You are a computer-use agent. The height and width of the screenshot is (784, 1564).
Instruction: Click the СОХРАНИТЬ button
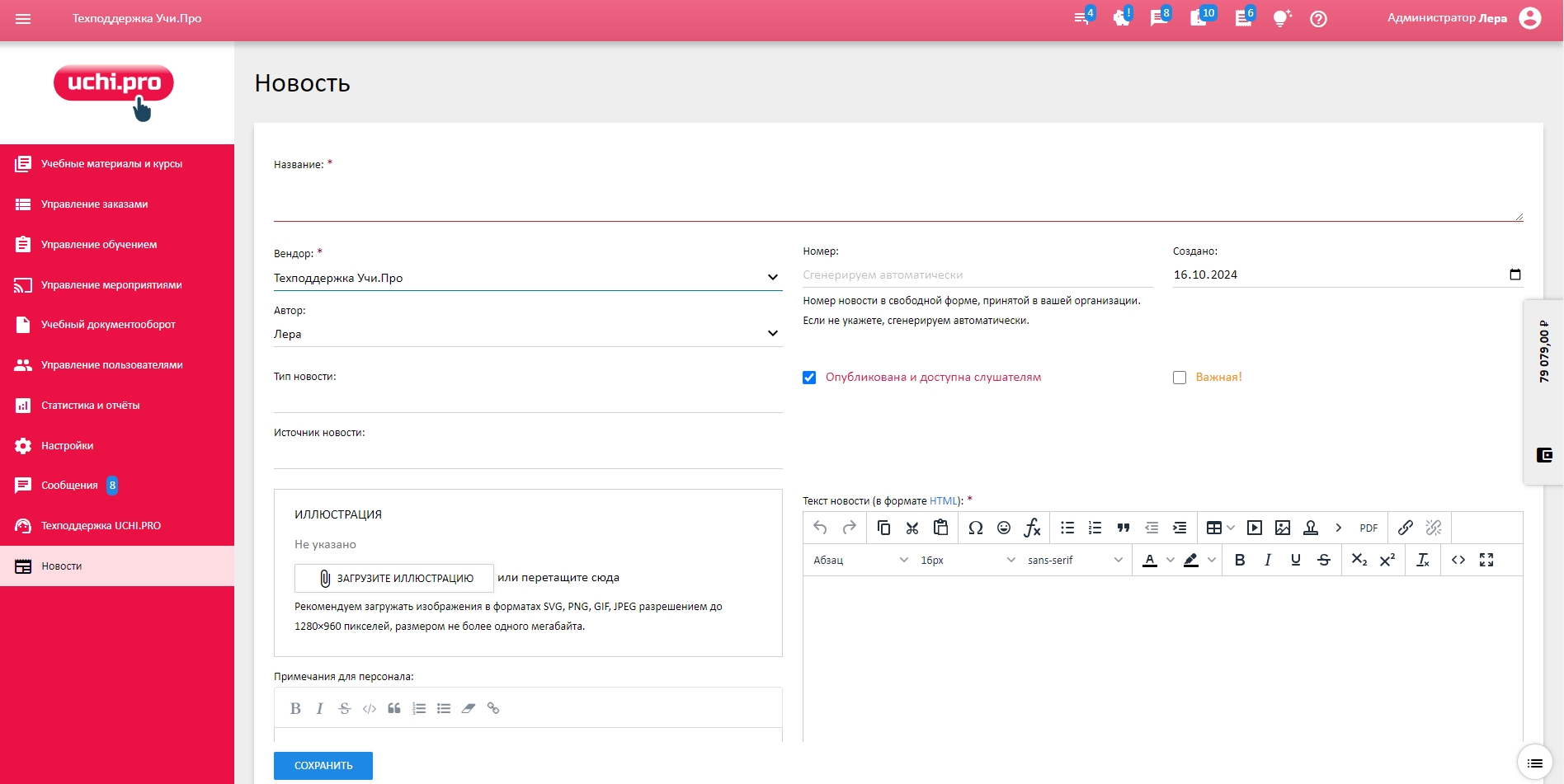pyautogui.click(x=323, y=766)
